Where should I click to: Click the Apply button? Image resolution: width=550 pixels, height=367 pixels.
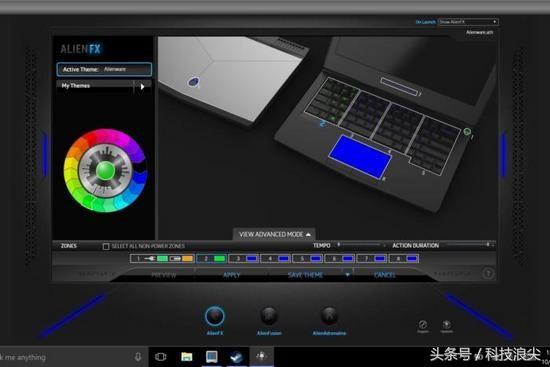click(232, 275)
